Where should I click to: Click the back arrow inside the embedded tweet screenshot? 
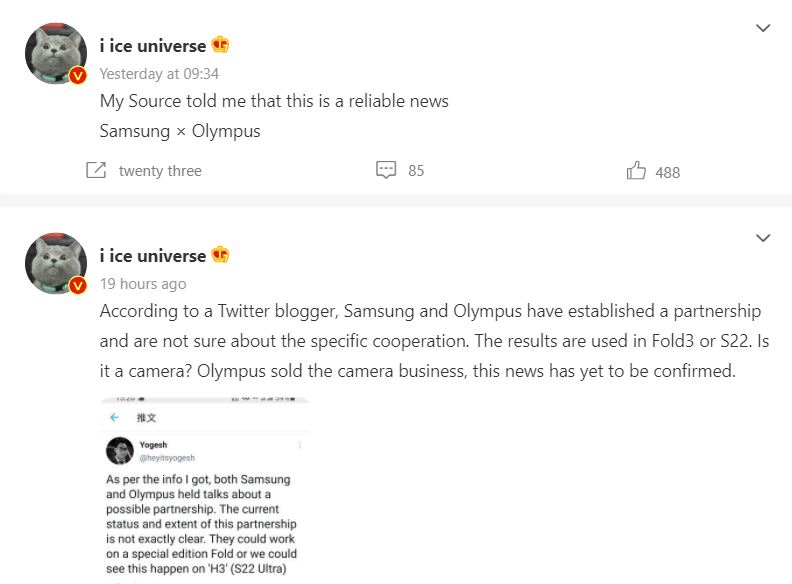[115, 418]
